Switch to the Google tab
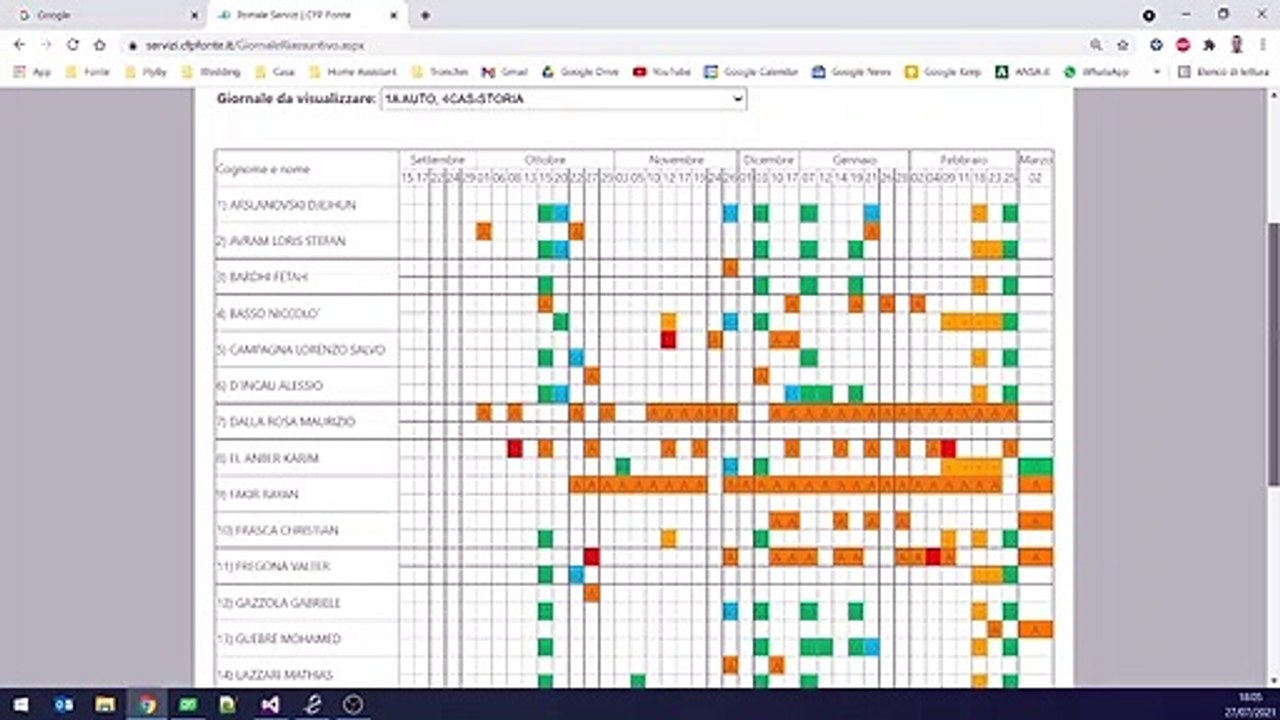The width and height of the screenshot is (1280, 720). pyautogui.click(x=100, y=15)
